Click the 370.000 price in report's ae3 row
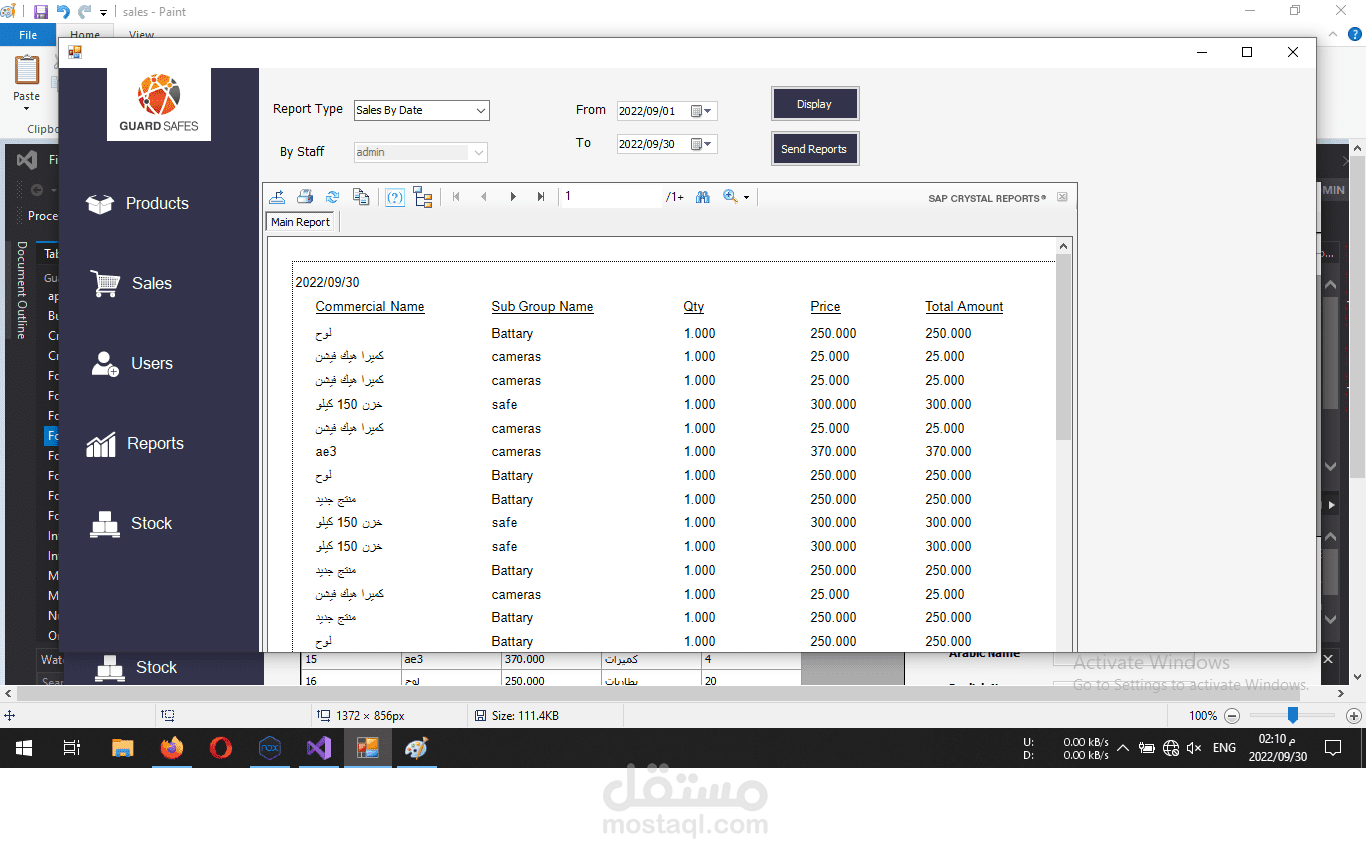 (833, 452)
